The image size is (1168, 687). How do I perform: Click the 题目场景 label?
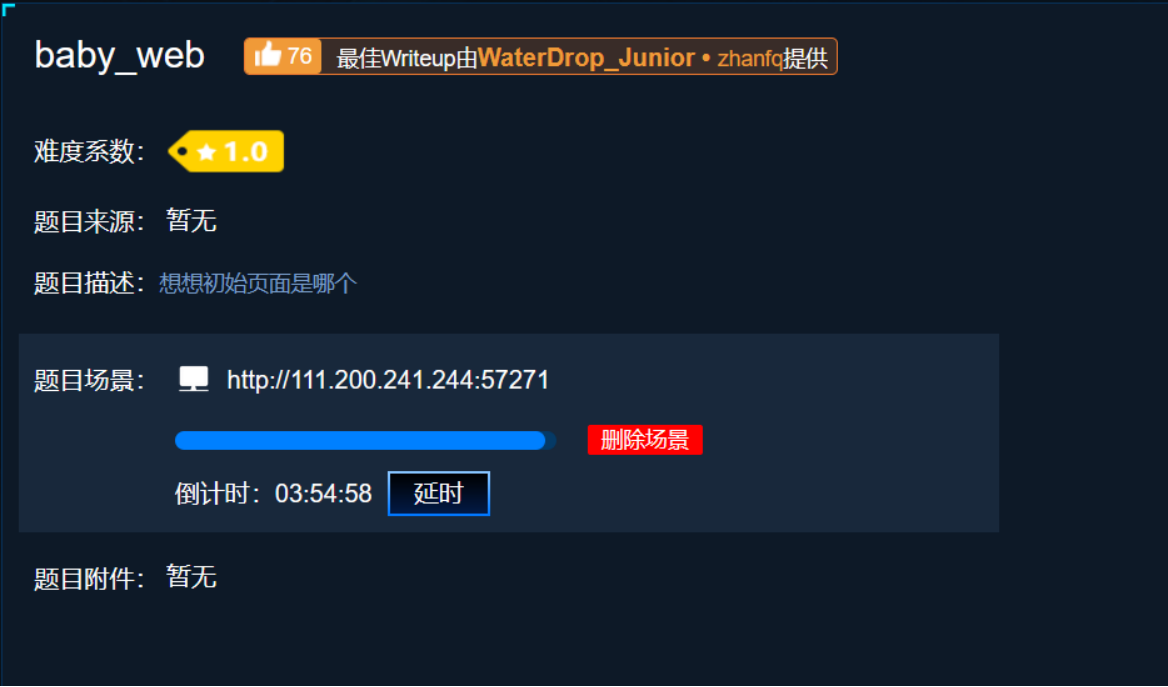(89, 381)
